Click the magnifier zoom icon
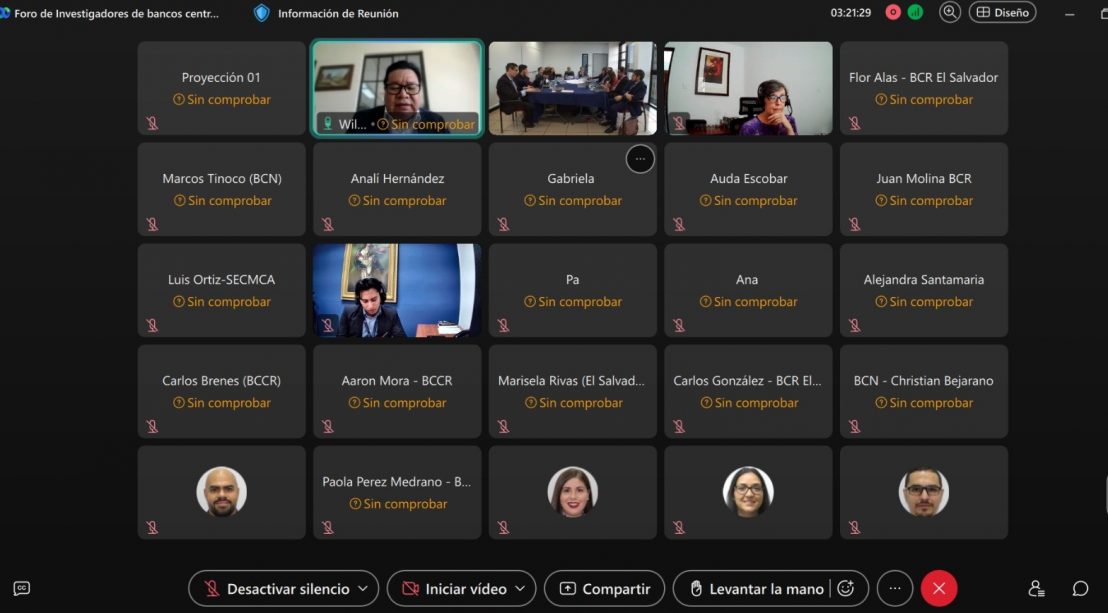This screenshot has height=613, width=1108. click(950, 12)
